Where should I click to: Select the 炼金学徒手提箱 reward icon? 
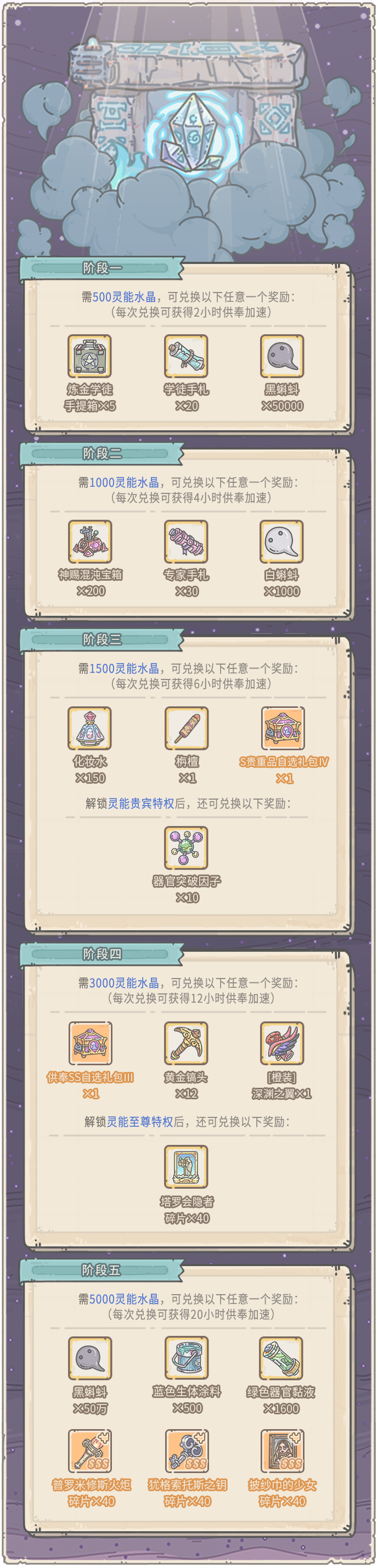tap(89, 356)
